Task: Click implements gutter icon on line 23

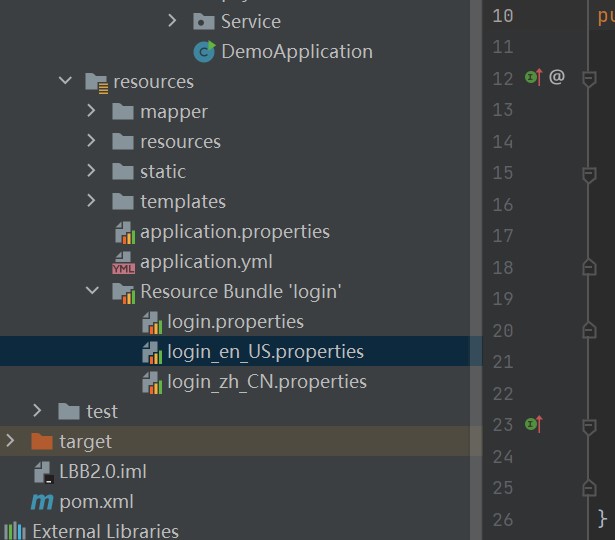Action: point(534,424)
